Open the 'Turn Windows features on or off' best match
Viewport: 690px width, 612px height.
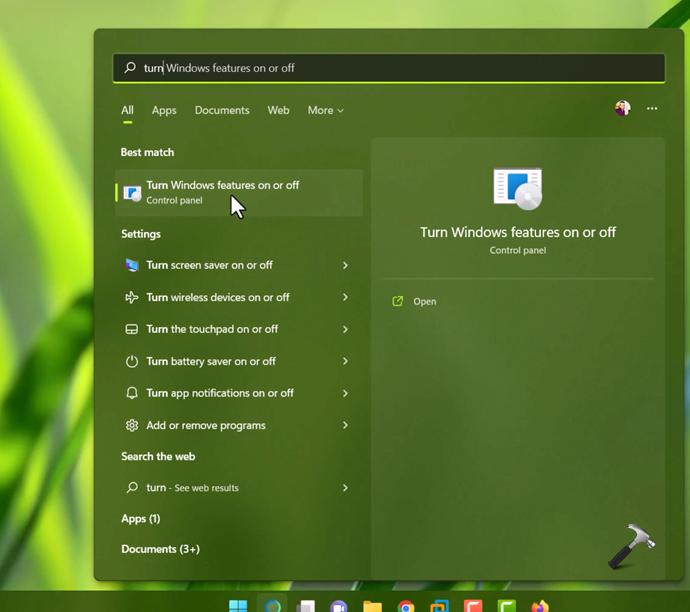pyautogui.click(x=239, y=192)
